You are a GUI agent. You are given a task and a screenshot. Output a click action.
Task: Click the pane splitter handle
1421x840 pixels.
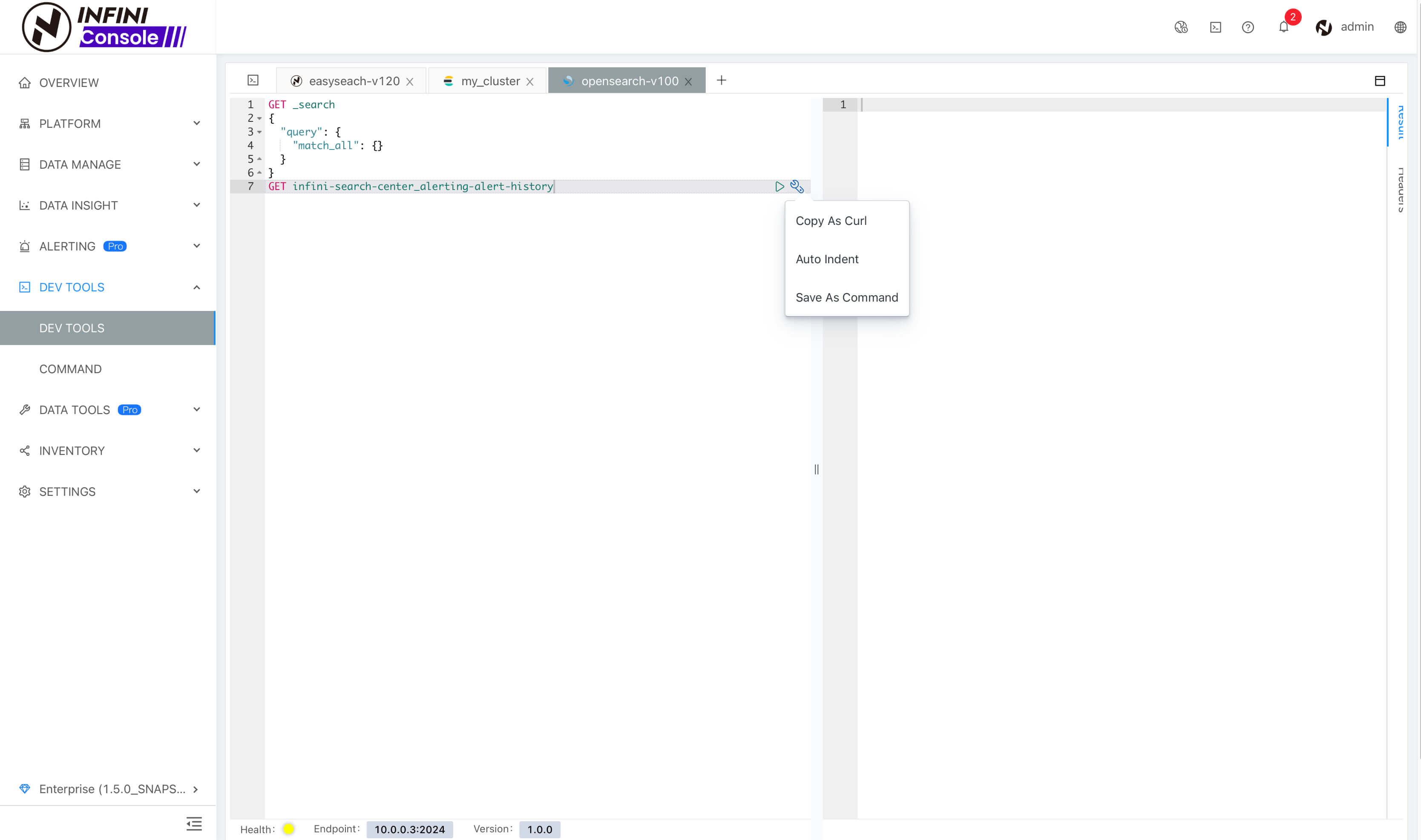(816, 469)
